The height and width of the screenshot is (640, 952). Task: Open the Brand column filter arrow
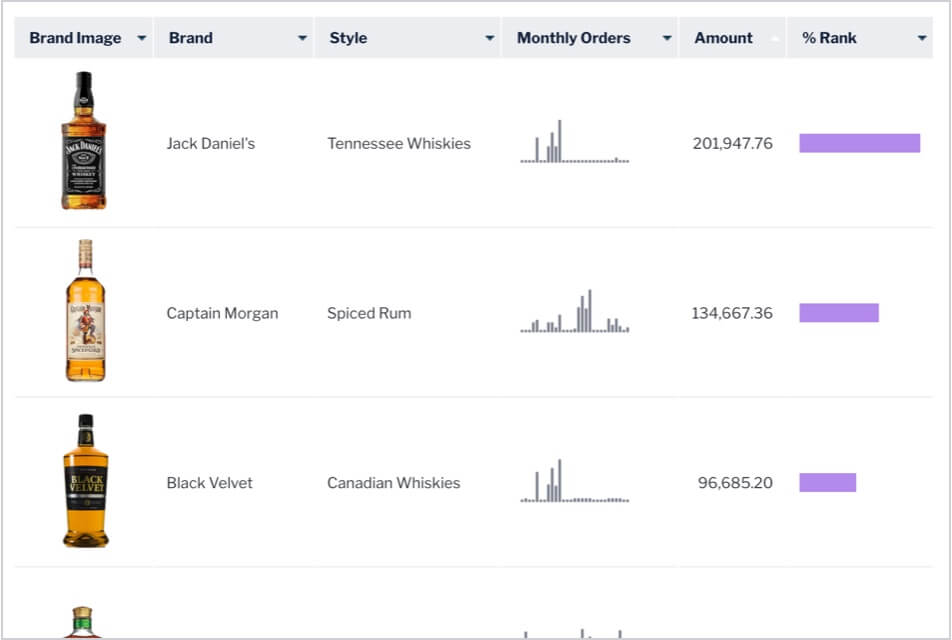[x=302, y=38]
